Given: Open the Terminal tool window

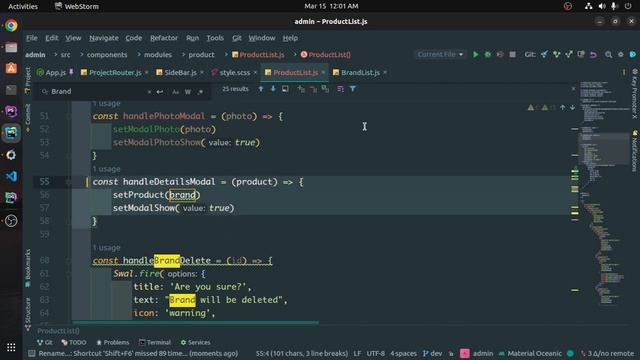Looking at the screenshot, I should tap(155, 342).
